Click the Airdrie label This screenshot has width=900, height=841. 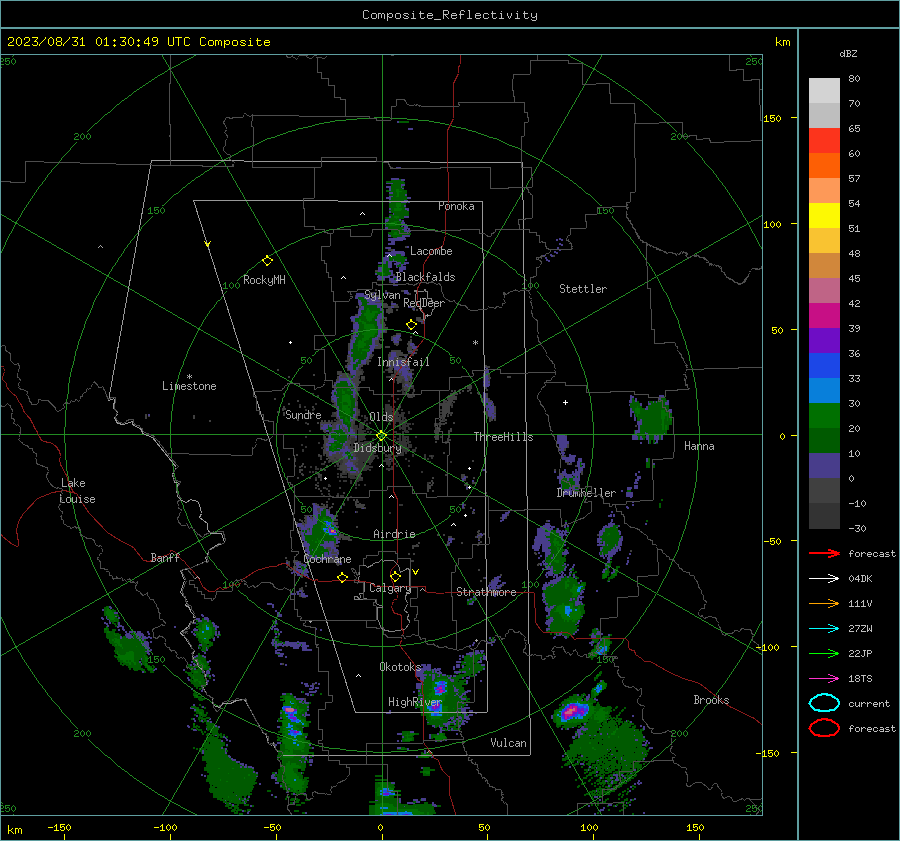[394, 534]
